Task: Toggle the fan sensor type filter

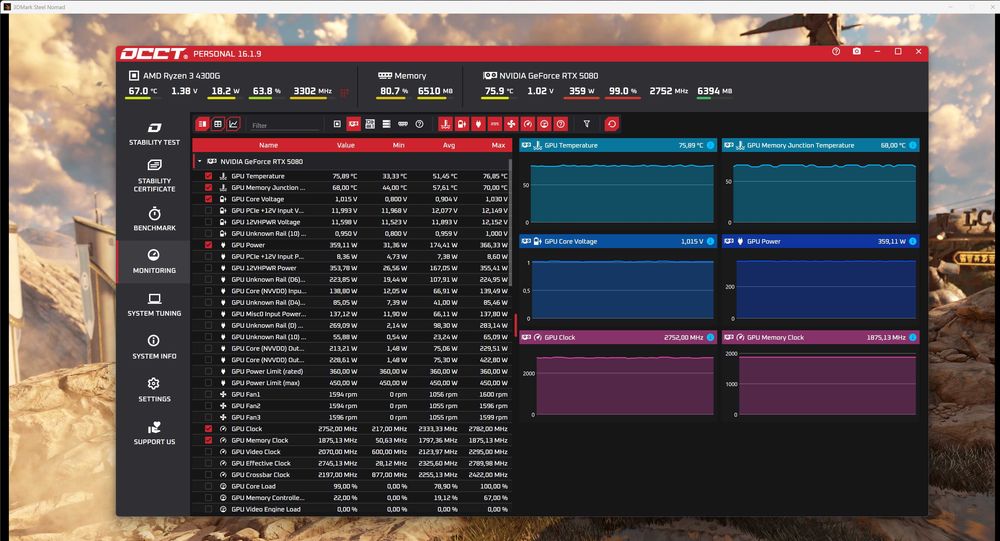Action: pyautogui.click(x=511, y=124)
